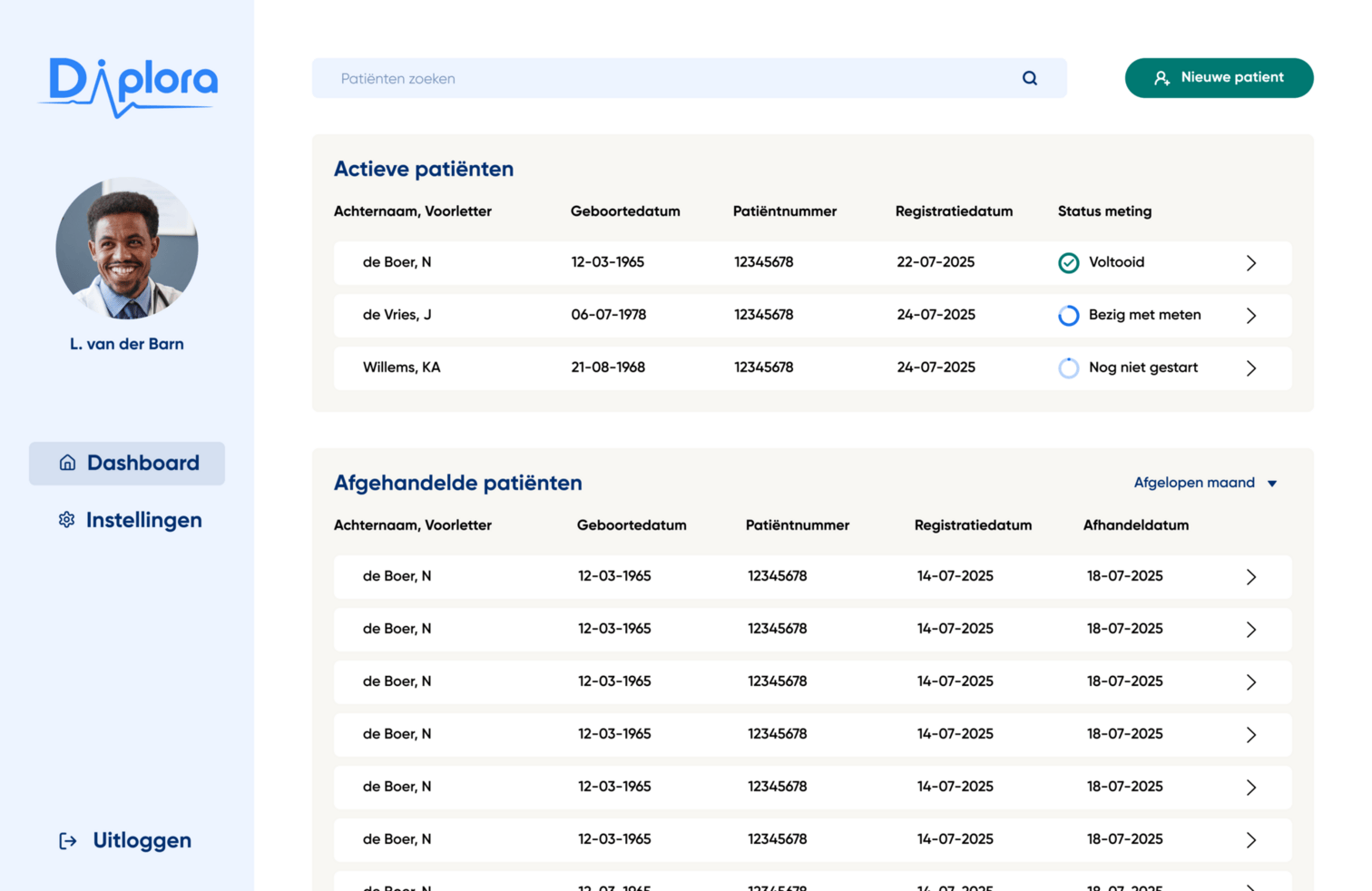The image size is (1372, 891).
Task: Open the first Afgehandelde patiënten row chevron
Action: point(1250,577)
